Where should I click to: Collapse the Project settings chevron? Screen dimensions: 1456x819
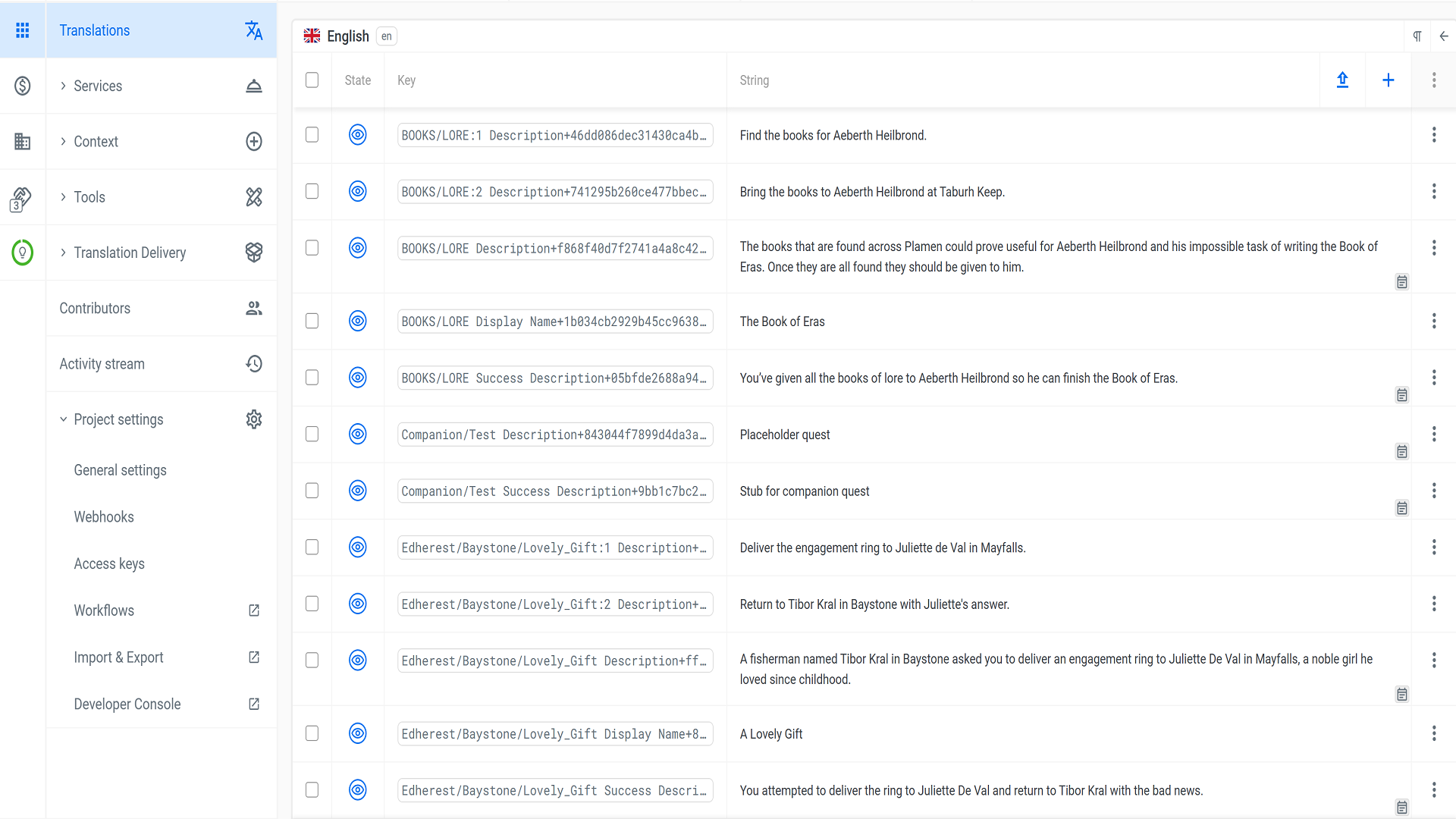[63, 419]
